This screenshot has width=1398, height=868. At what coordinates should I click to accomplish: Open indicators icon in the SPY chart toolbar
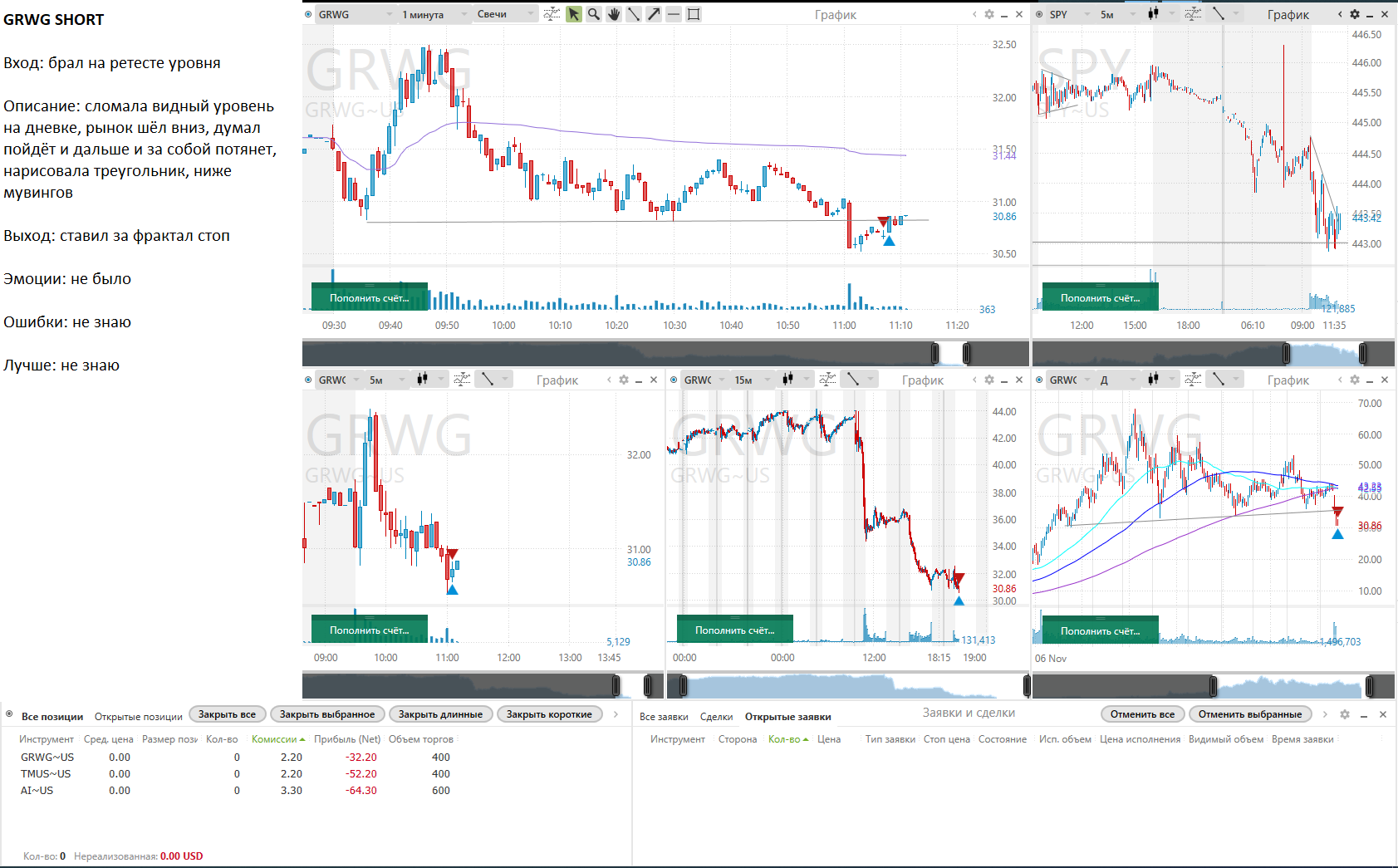[x=1193, y=14]
